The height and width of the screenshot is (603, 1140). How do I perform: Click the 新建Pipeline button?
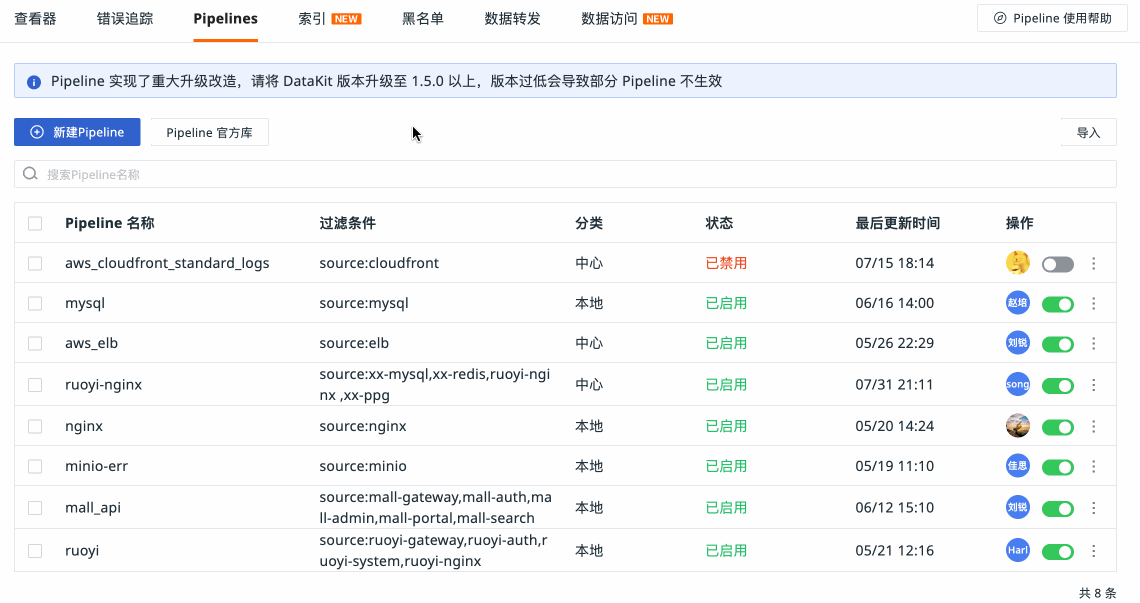(77, 132)
